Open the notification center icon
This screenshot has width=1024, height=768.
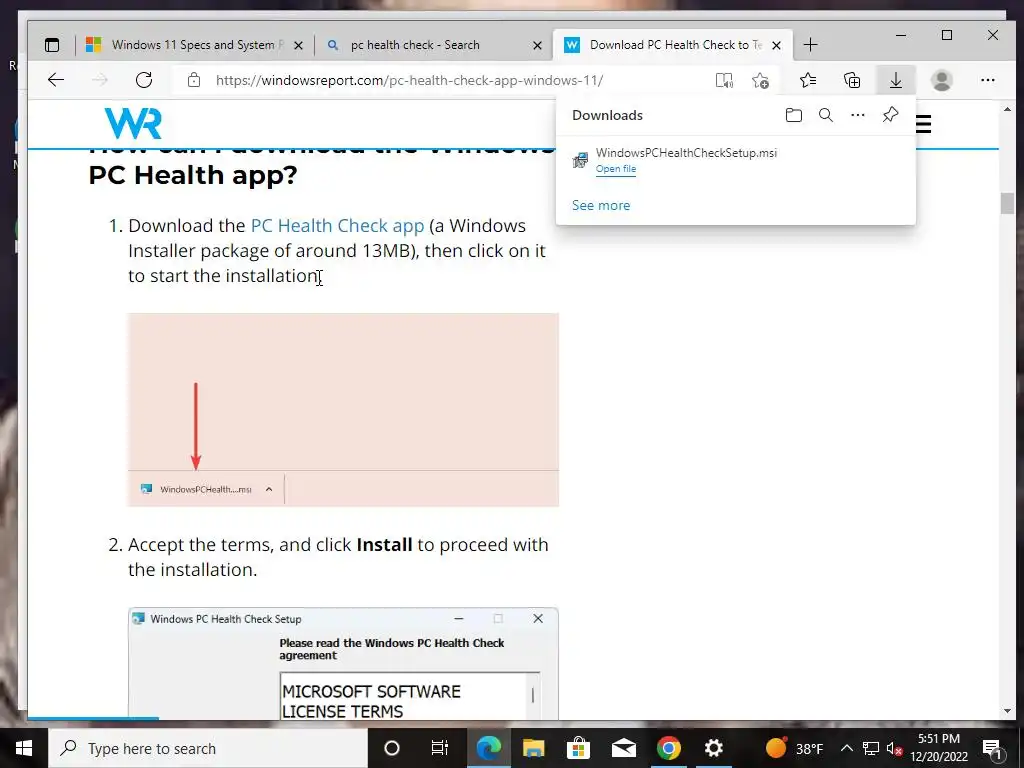[x=993, y=749]
